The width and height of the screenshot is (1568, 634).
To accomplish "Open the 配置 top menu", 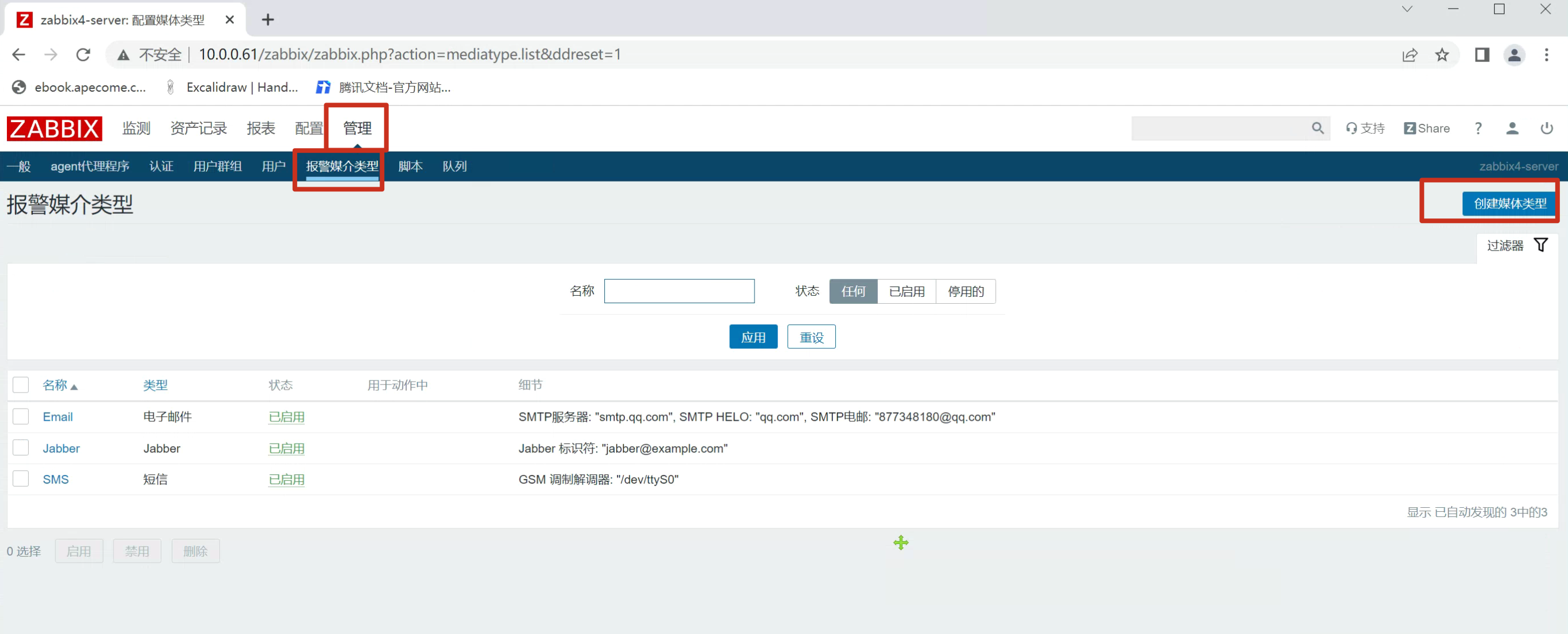I will tap(309, 129).
